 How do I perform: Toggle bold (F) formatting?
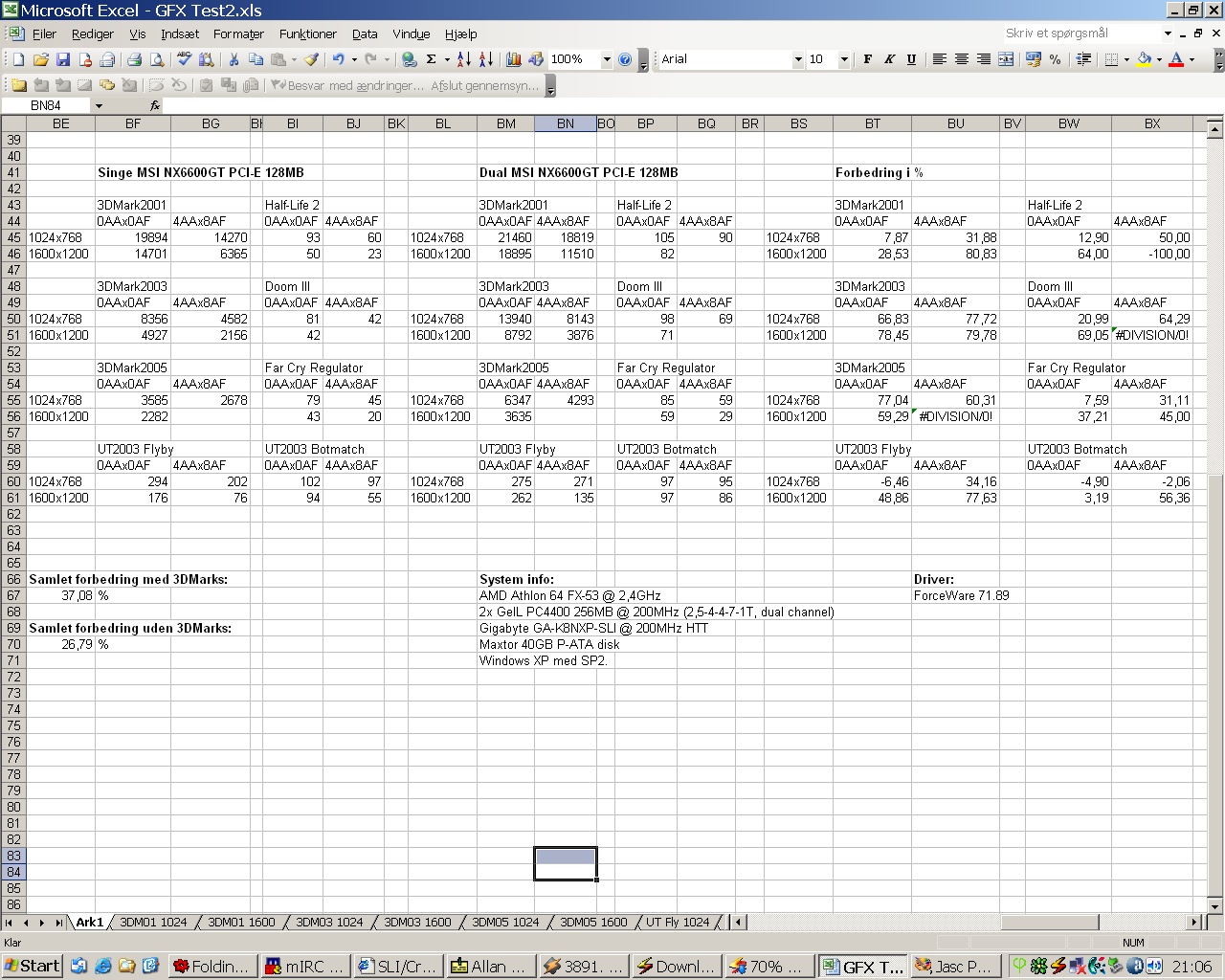click(x=868, y=59)
